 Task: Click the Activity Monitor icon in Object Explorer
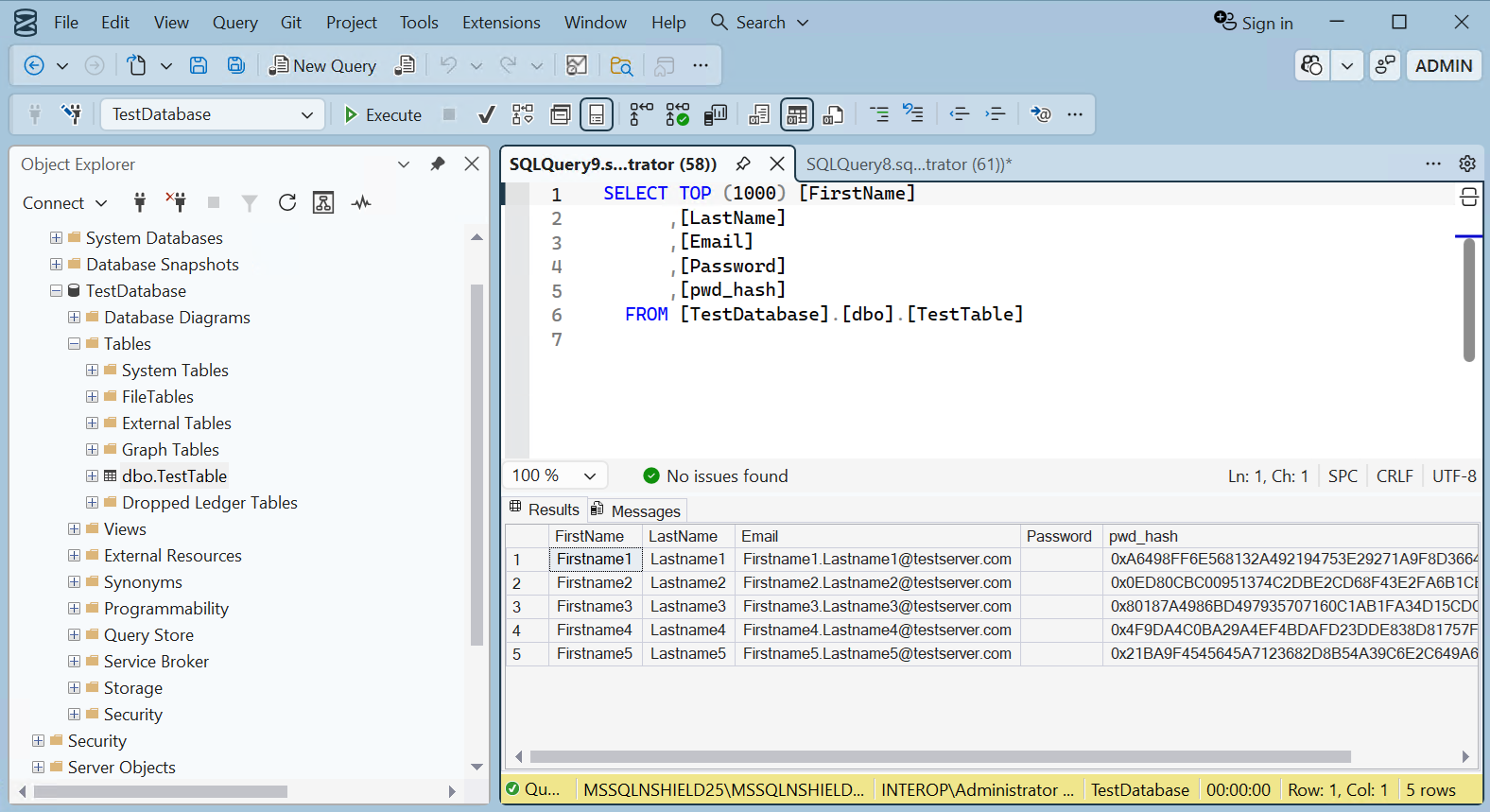361,202
